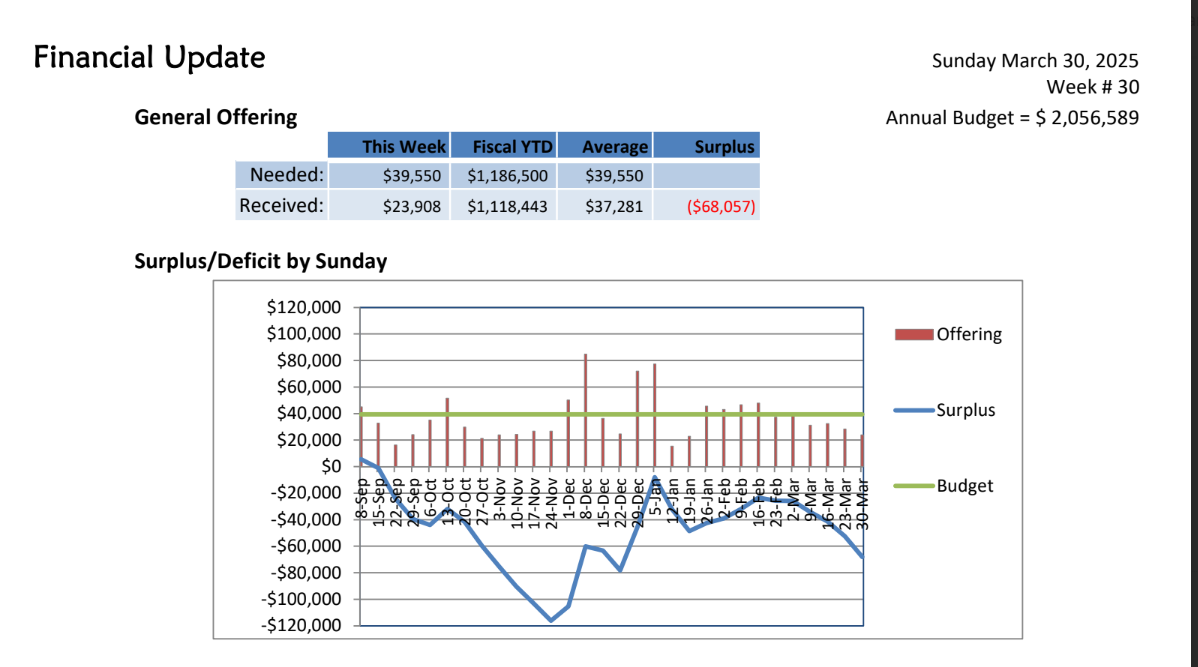This screenshot has height=667, width=1198.
Task: Select the Surplus column header in table
Action: 724,146
